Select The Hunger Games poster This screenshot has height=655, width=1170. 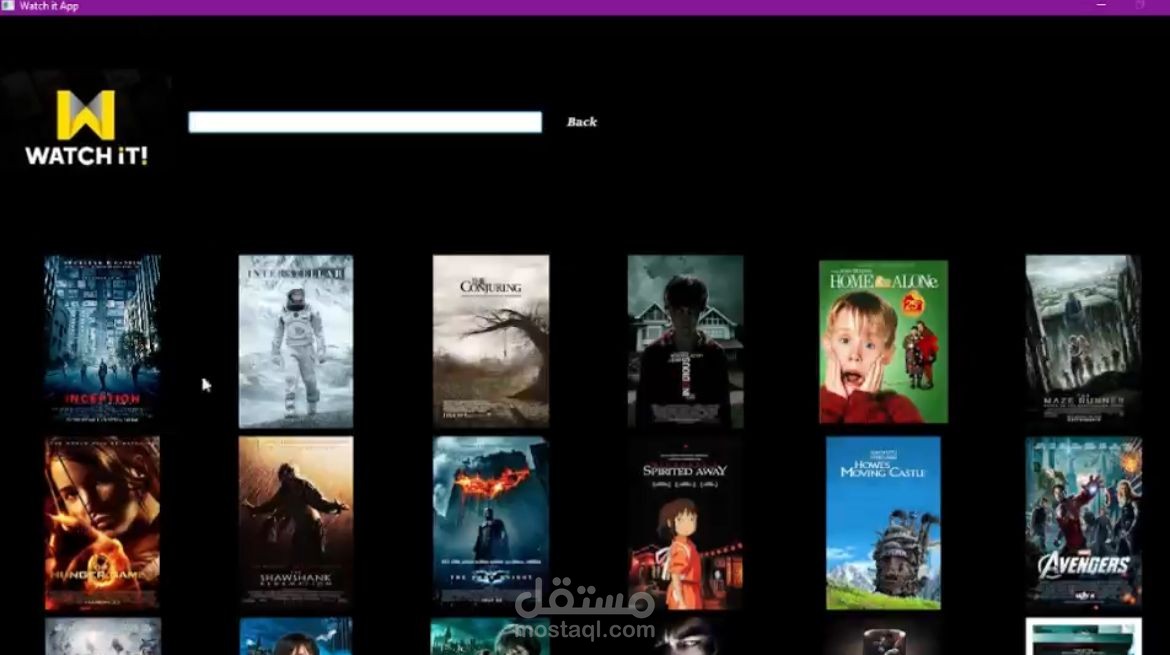pos(102,523)
